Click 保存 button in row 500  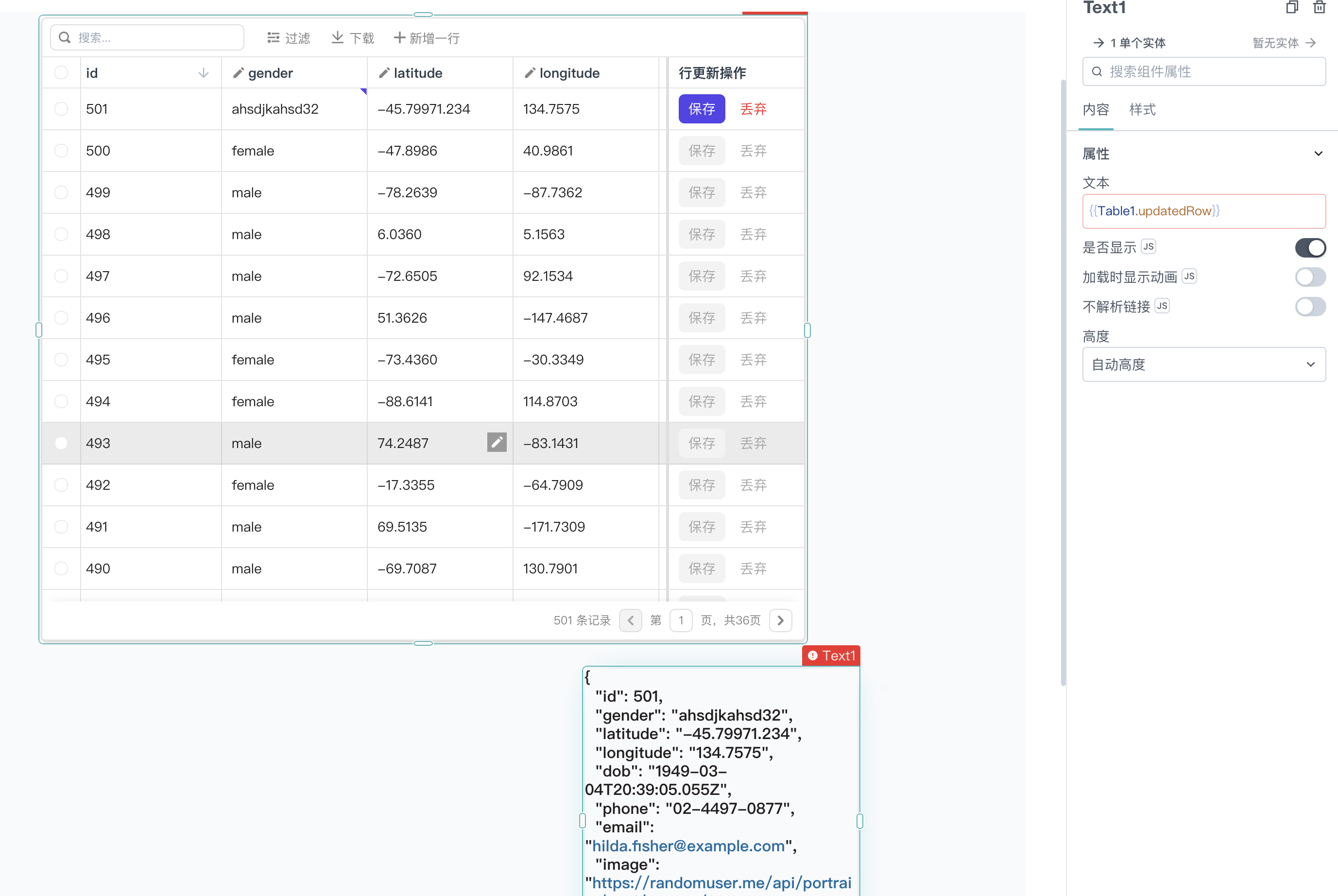point(702,150)
